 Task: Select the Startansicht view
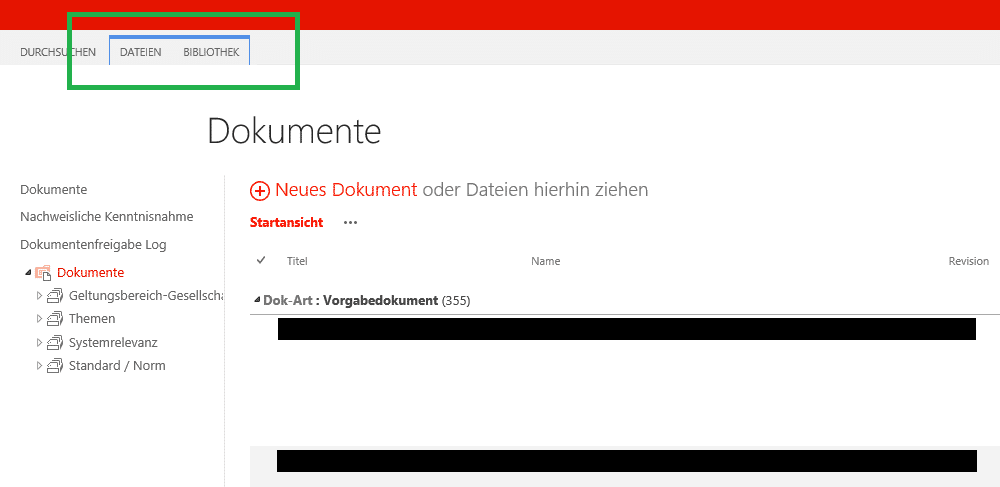(x=286, y=222)
